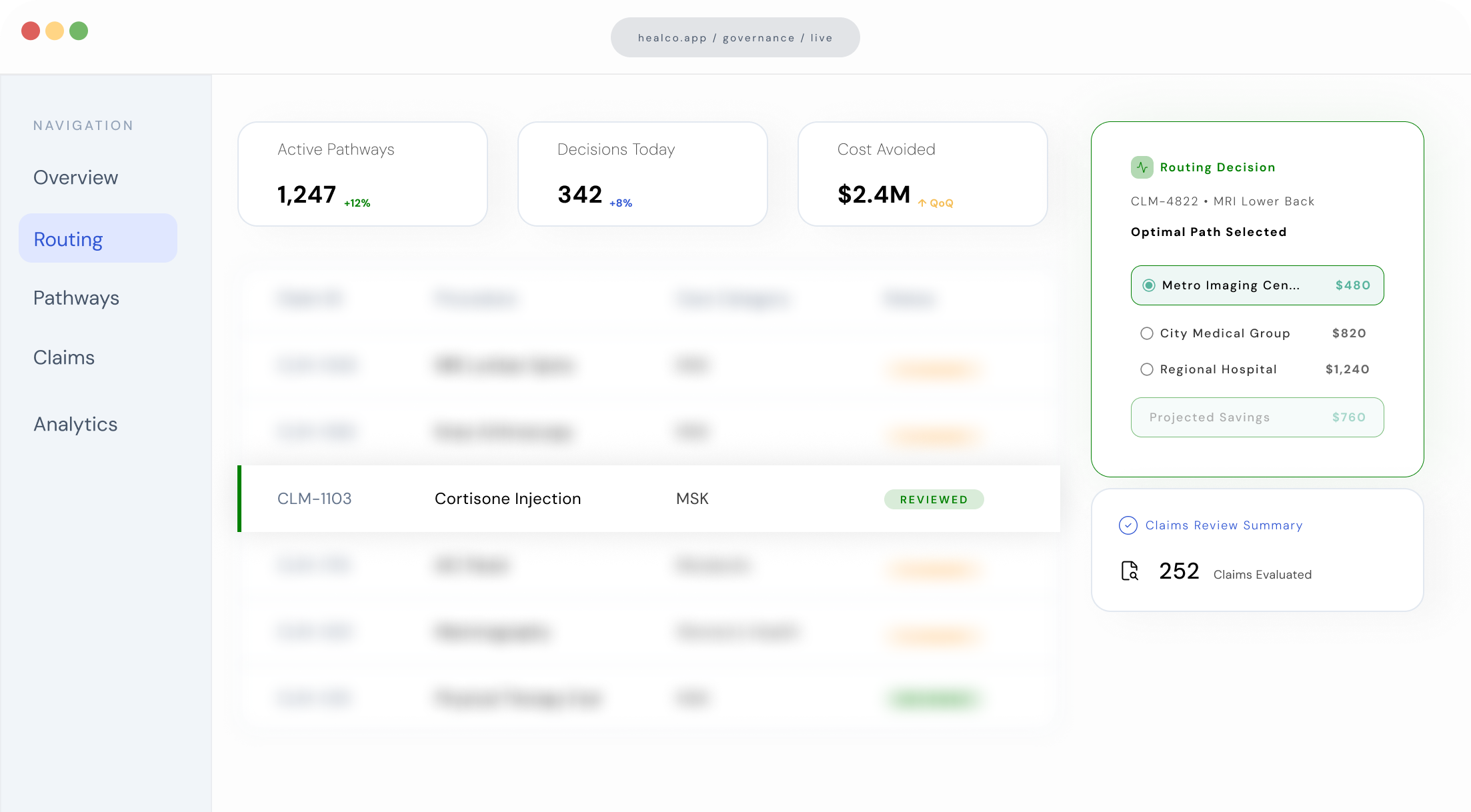
Task: Click the REVIEWED status badge
Action: (933, 499)
